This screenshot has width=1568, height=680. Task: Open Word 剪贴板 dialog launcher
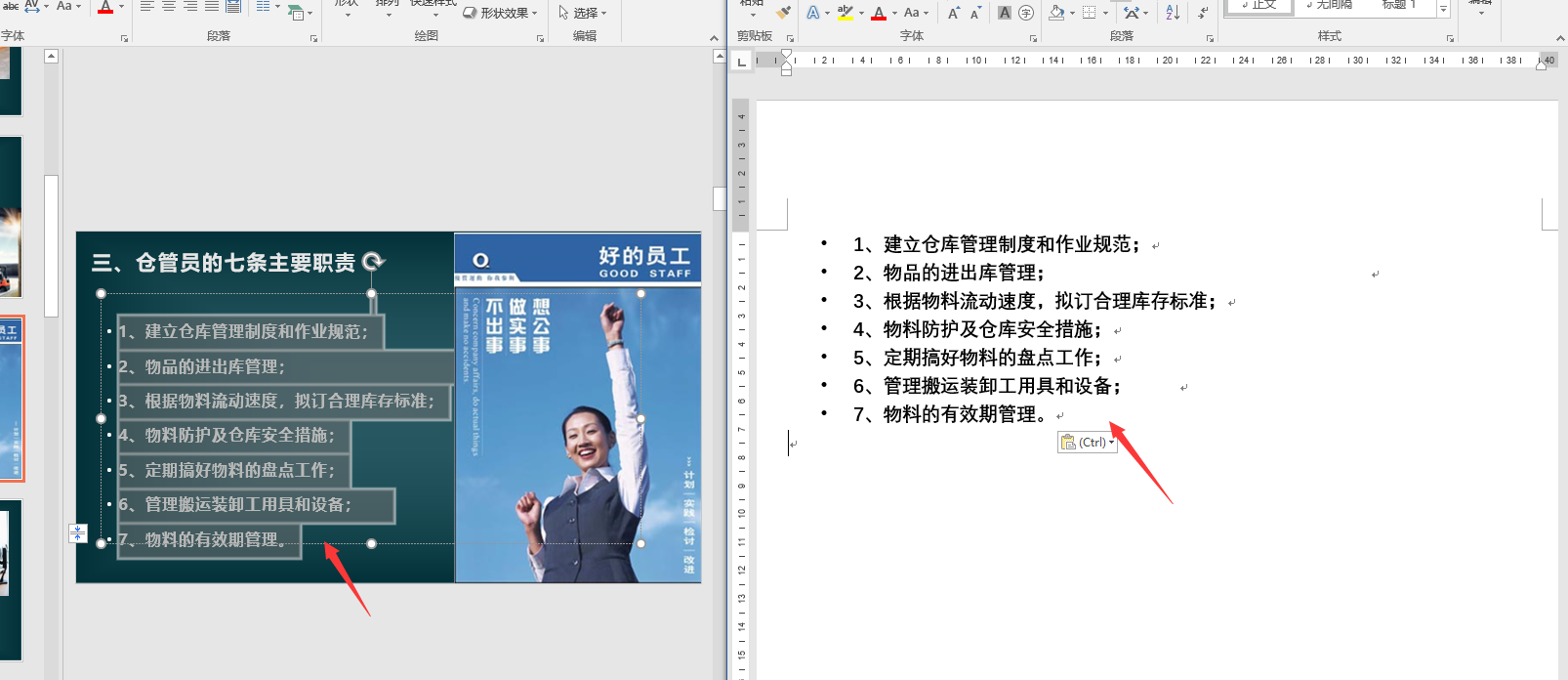click(790, 39)
